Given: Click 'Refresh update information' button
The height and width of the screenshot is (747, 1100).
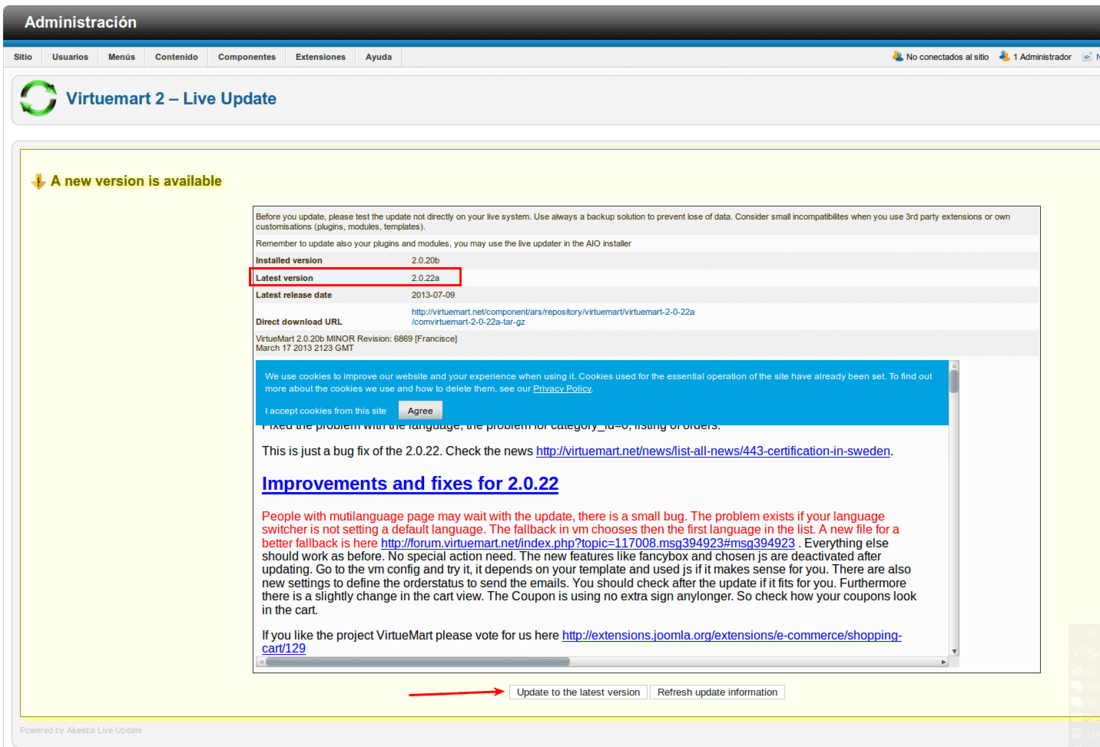Looking at the screenshot, I should (717, 692).
